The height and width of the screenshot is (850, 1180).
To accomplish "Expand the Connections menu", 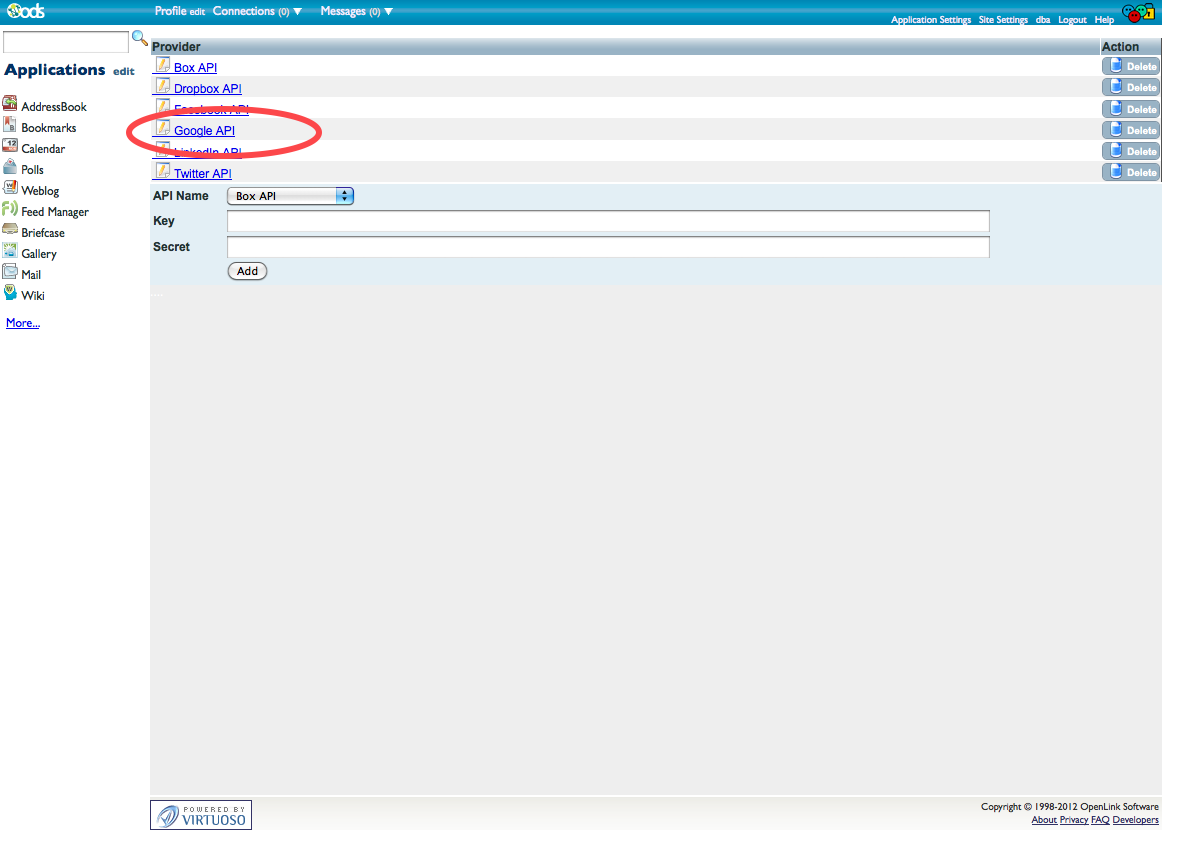I will pyautogui.click(x=257, y=12).
